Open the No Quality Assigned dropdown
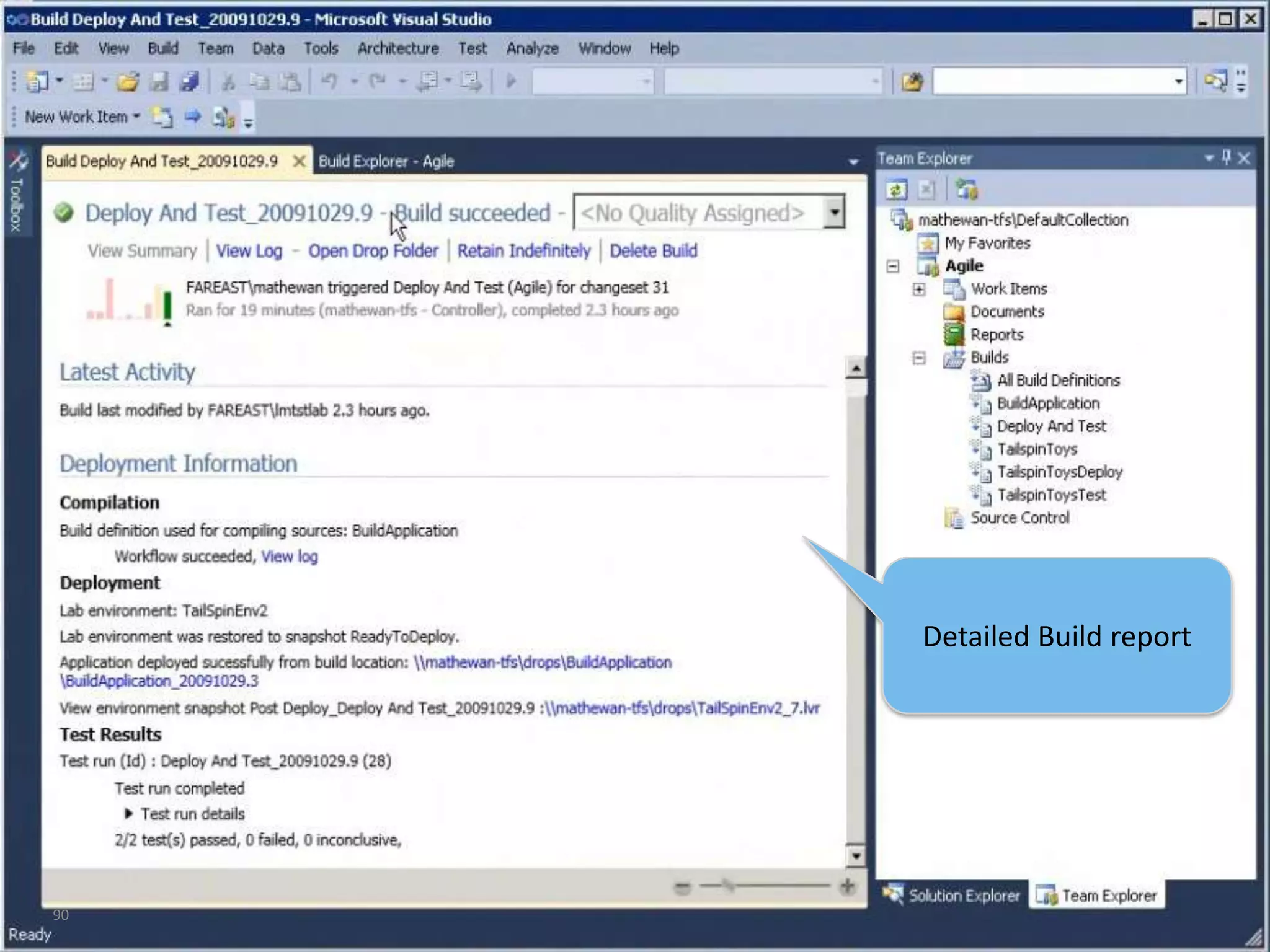1270x952 pixels. point(835,213)
